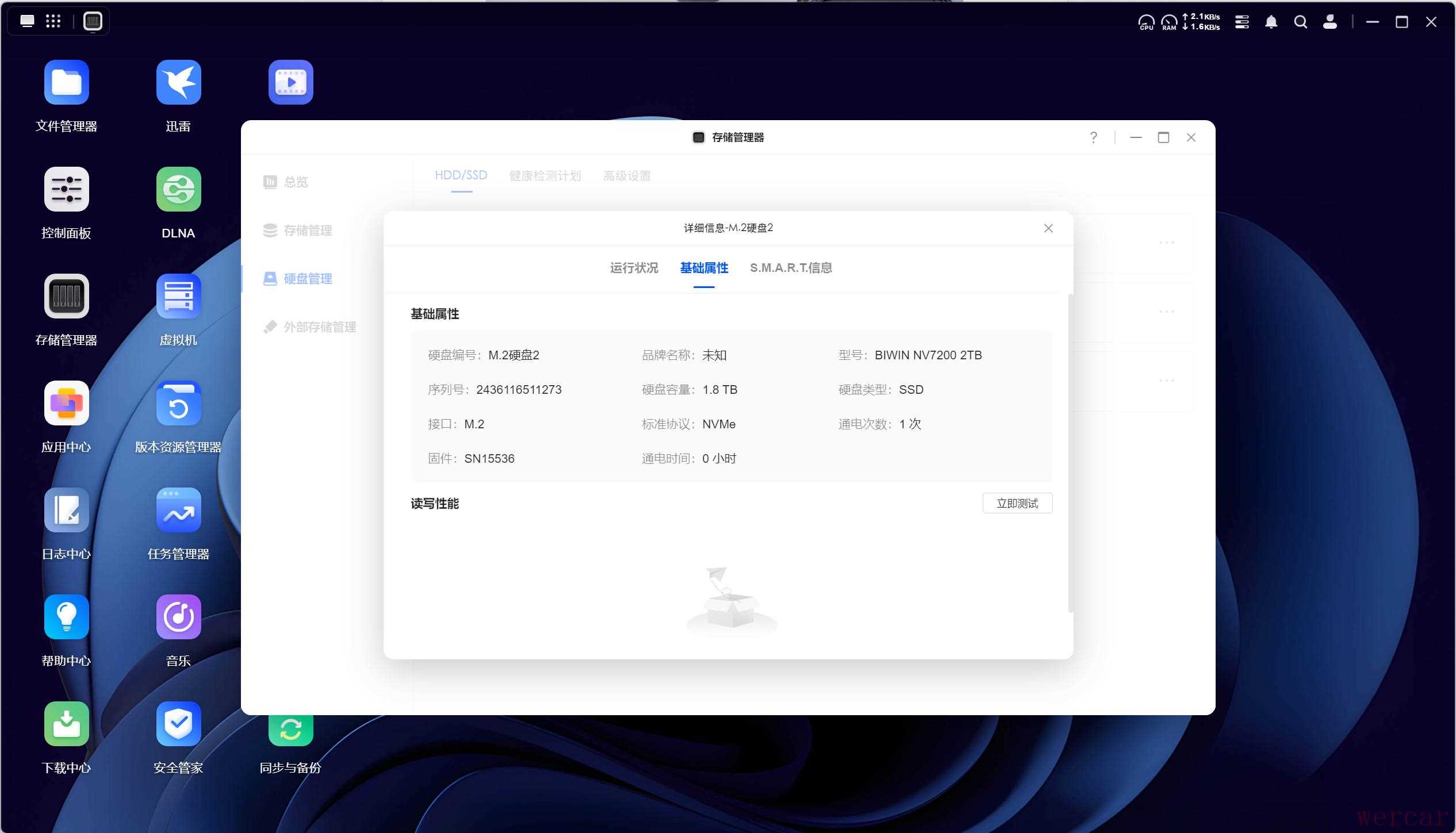Click the help question mark icon
This screenshot has width=1456, height=833.
[x=1093, y=137]
